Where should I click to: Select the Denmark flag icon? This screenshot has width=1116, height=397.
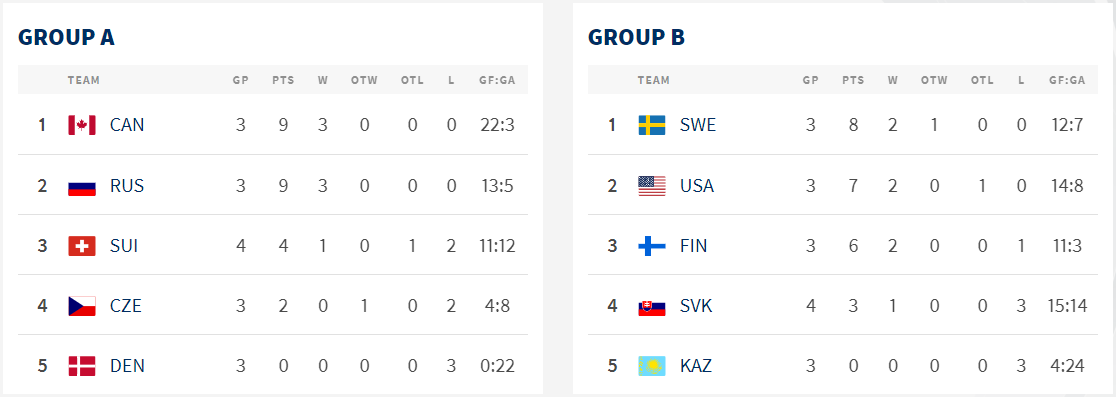point(82,366)
